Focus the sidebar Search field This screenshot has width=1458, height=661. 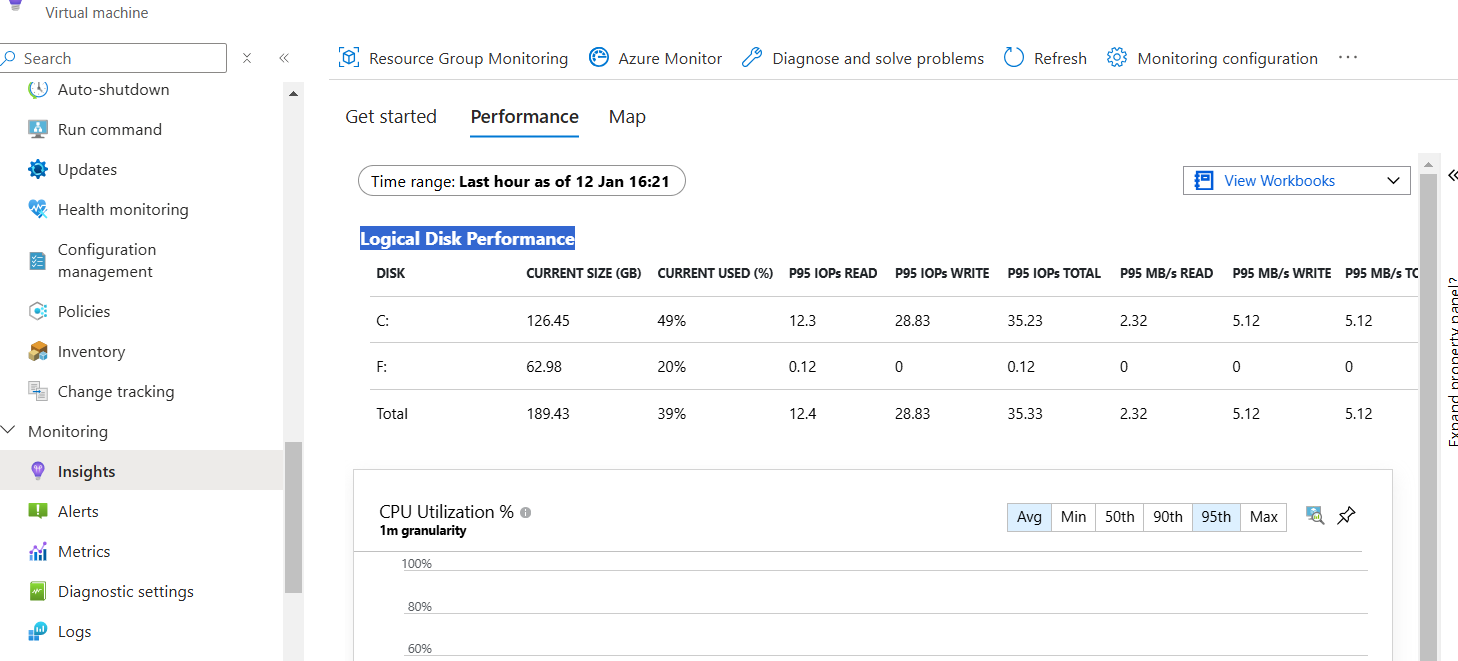coord(113,58)
